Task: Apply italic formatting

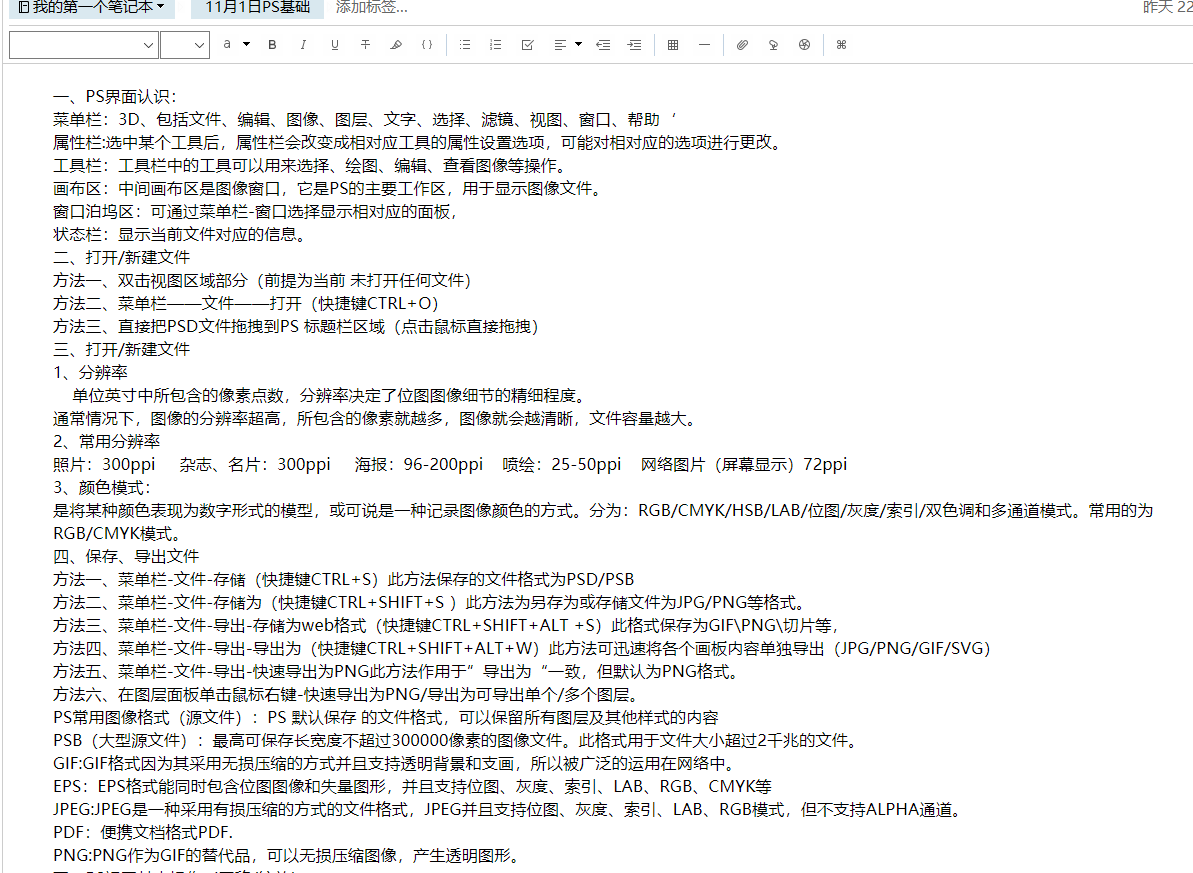Action: (303, 45)
